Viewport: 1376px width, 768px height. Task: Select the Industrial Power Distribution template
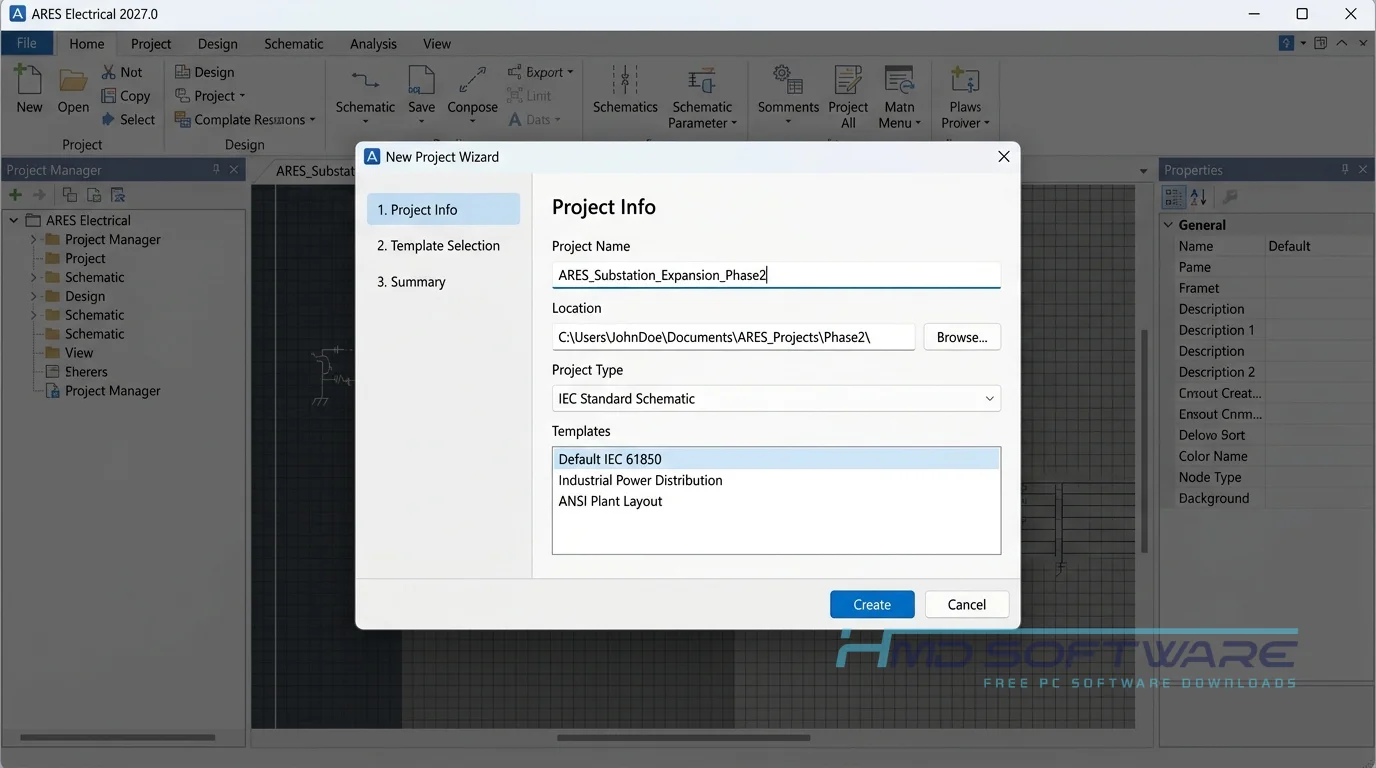click(x=776, y=480)
